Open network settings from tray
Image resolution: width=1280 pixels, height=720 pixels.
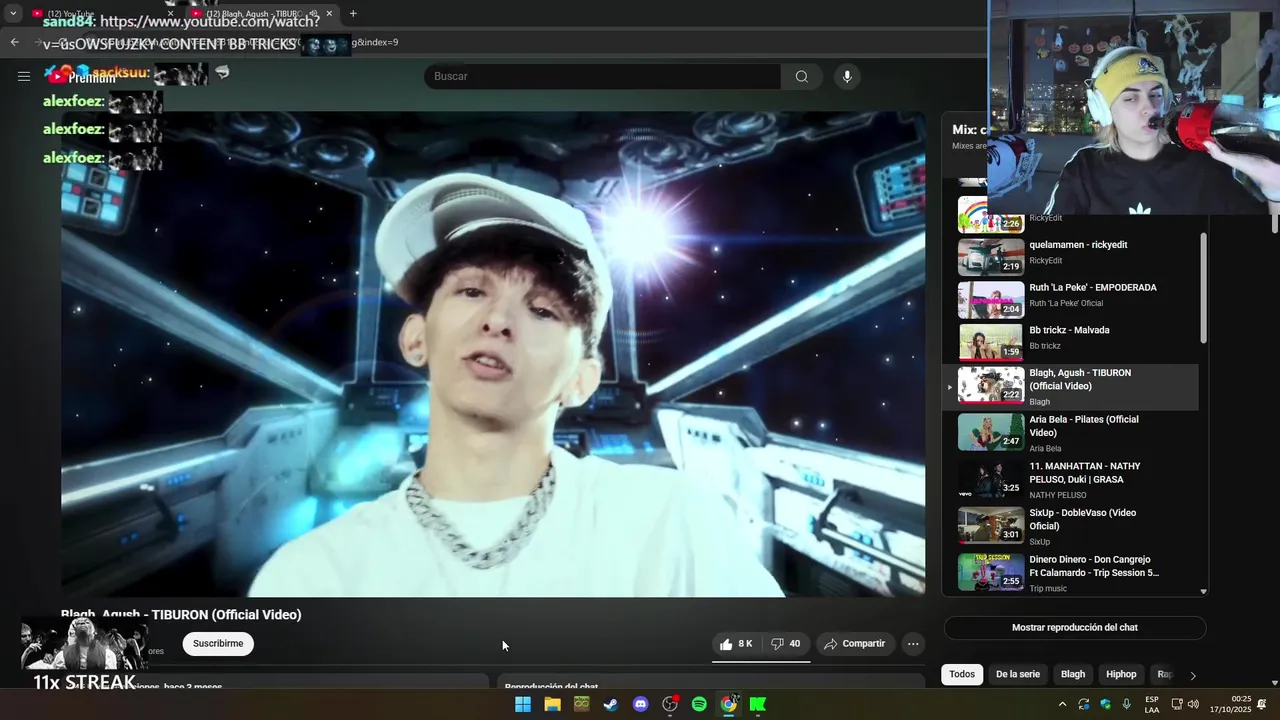coord(1177,704)
